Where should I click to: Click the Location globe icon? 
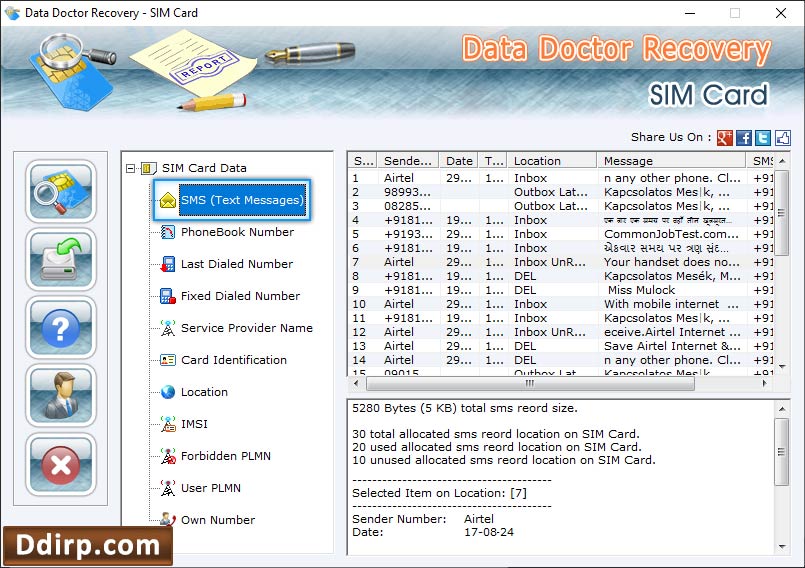pyautogui.click(x=168, y=392)
